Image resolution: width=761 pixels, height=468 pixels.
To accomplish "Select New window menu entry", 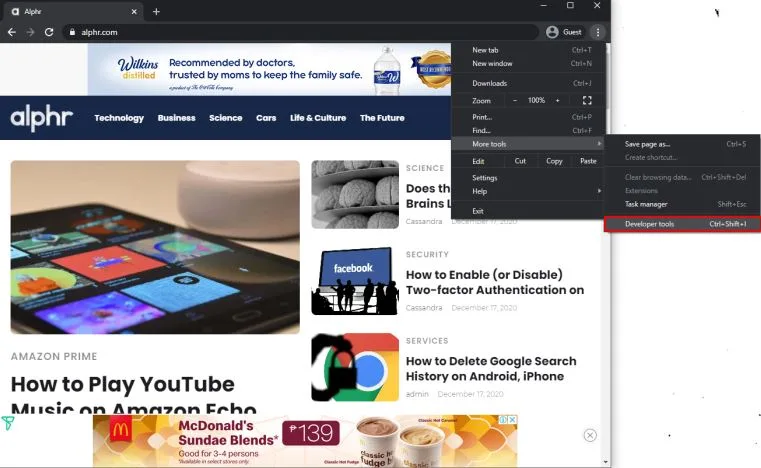I will (x=529, y=64).
